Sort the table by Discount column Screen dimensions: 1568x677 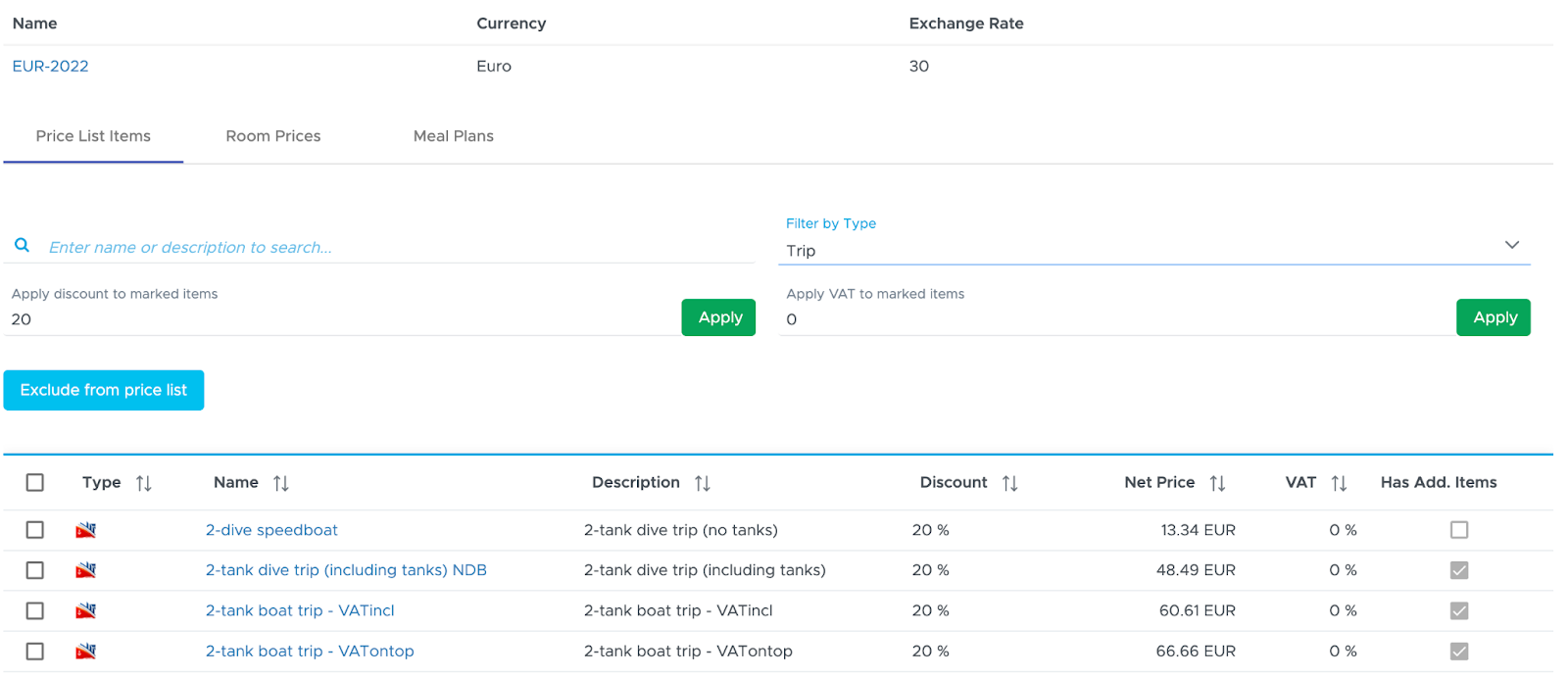1010,483
